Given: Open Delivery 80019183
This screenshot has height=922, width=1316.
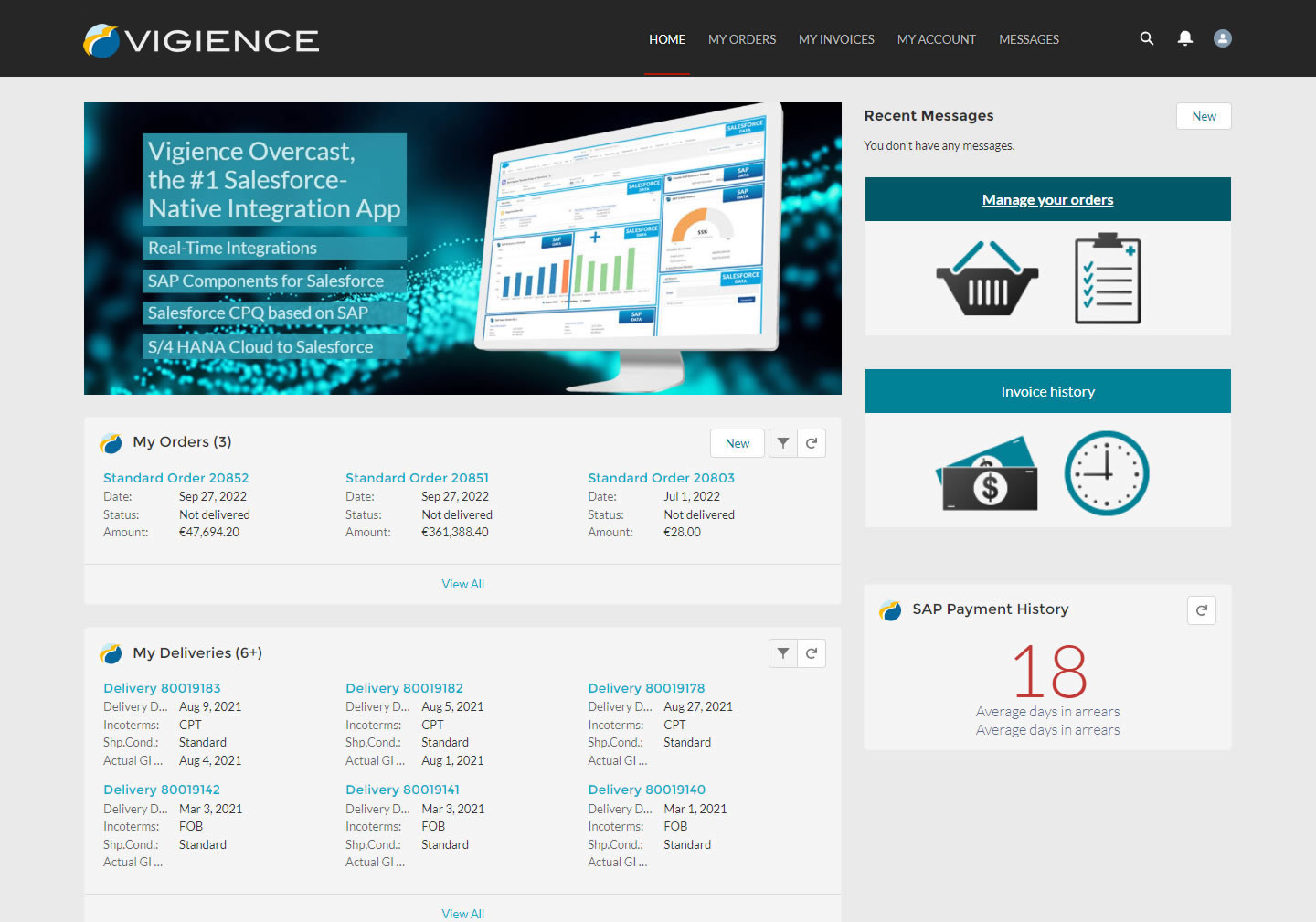Looking at the screenshot, I should click(162, 688).
